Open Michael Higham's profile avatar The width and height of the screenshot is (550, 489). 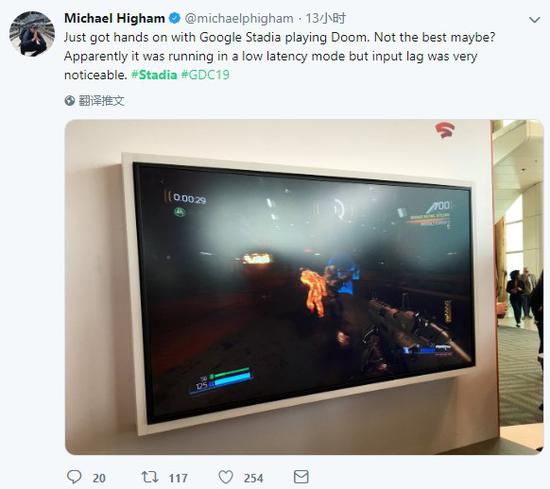point(32,34)
